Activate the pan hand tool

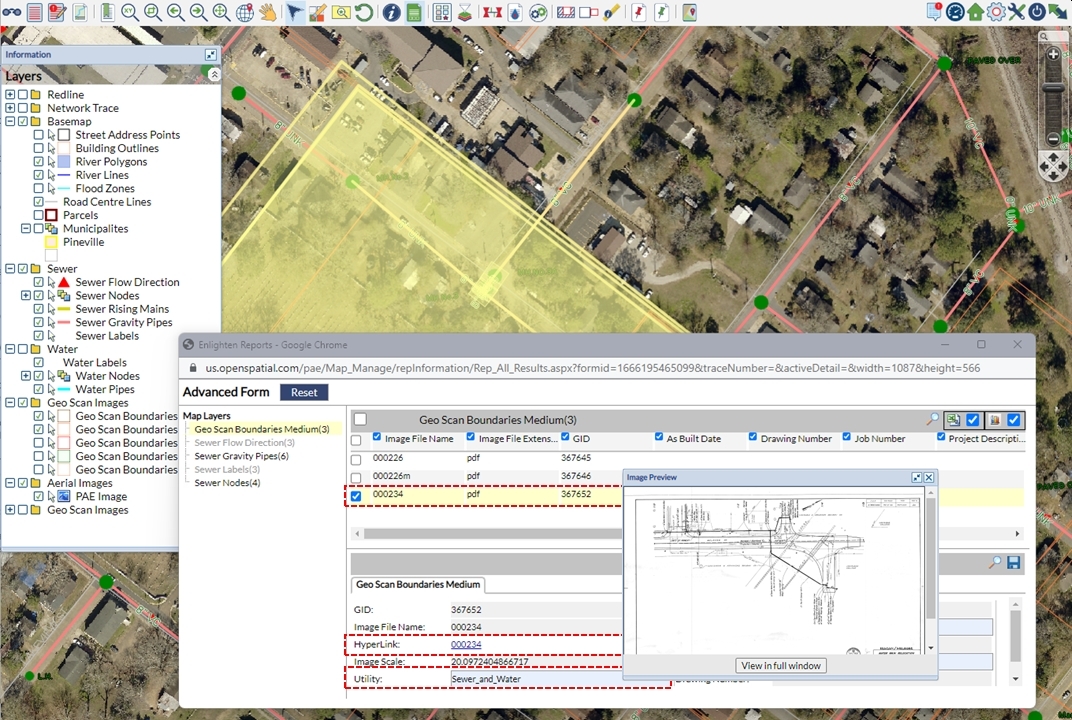(267, 12)
